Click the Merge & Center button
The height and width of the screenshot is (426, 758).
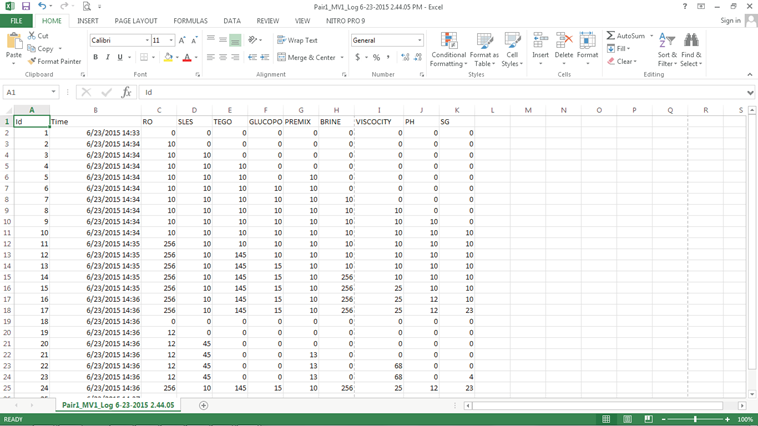pos(306,58)
